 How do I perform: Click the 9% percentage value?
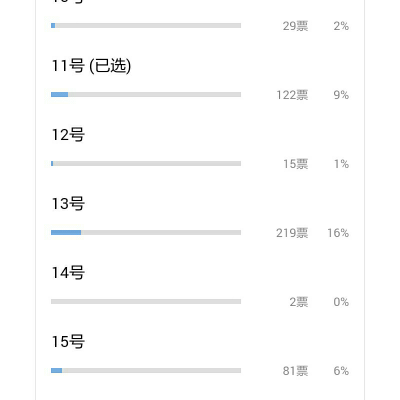tap(341, 95)
